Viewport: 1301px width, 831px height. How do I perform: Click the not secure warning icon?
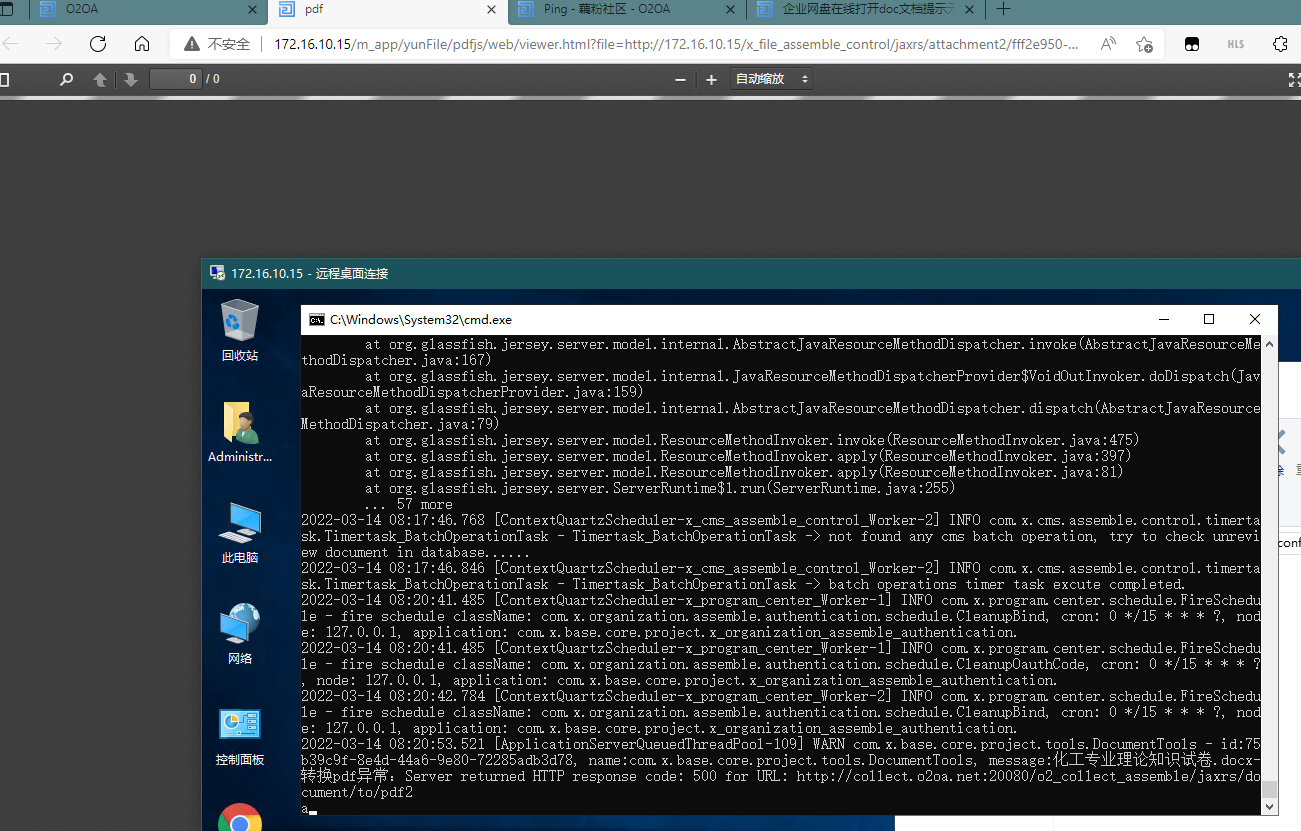[x=192, y=44]
